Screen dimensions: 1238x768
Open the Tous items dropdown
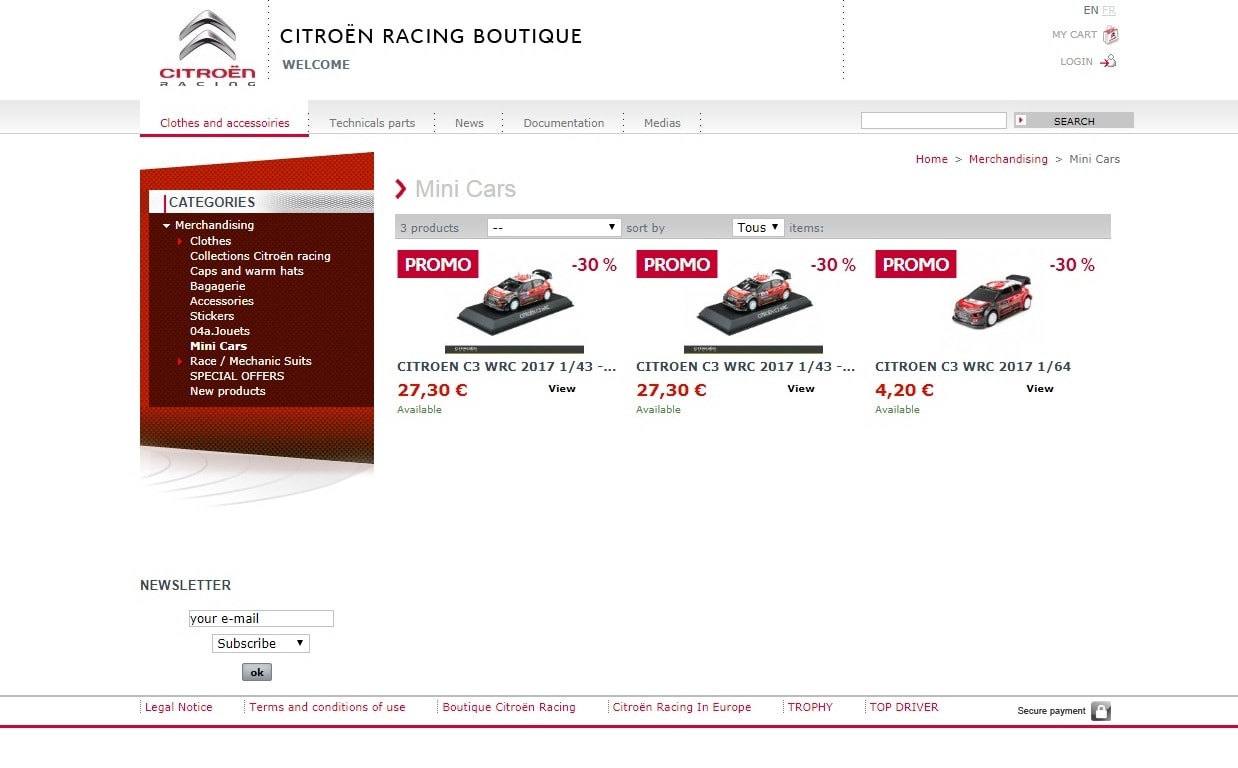pos(758,227)
